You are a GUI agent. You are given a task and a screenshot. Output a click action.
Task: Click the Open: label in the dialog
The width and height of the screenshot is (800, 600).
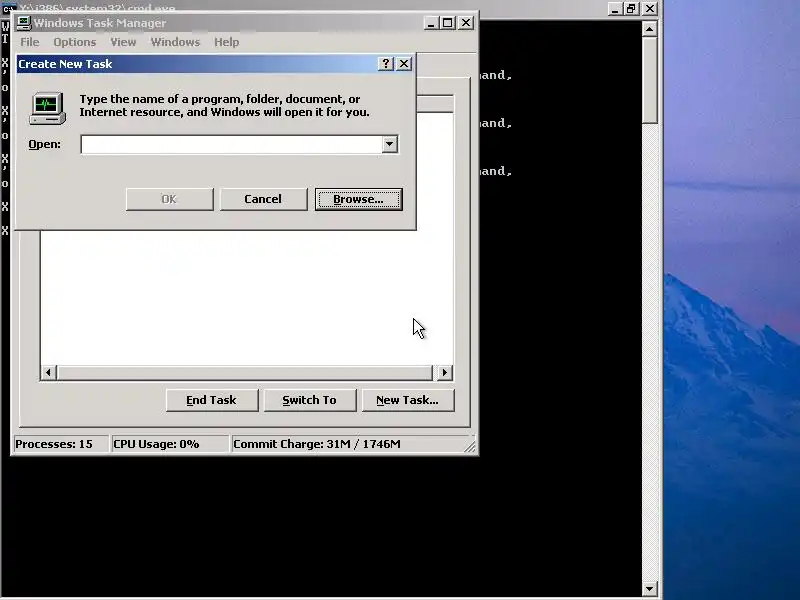click(x=44, y=144)
